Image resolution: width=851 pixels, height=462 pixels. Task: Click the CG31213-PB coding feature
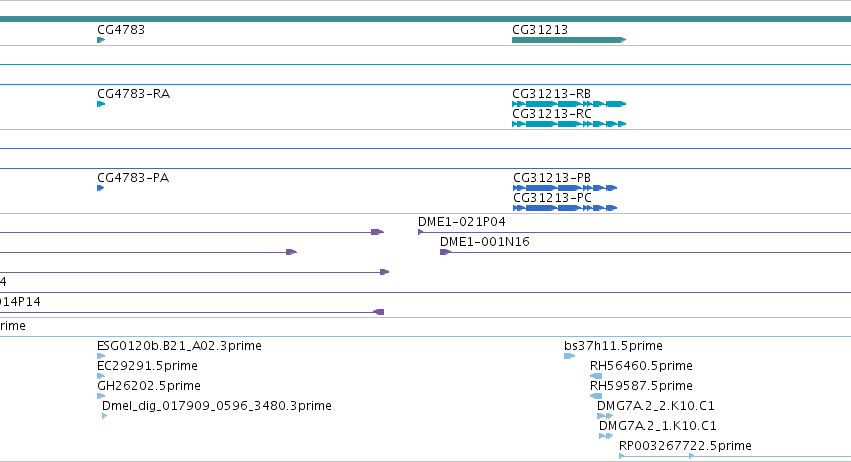click(565, 188)
